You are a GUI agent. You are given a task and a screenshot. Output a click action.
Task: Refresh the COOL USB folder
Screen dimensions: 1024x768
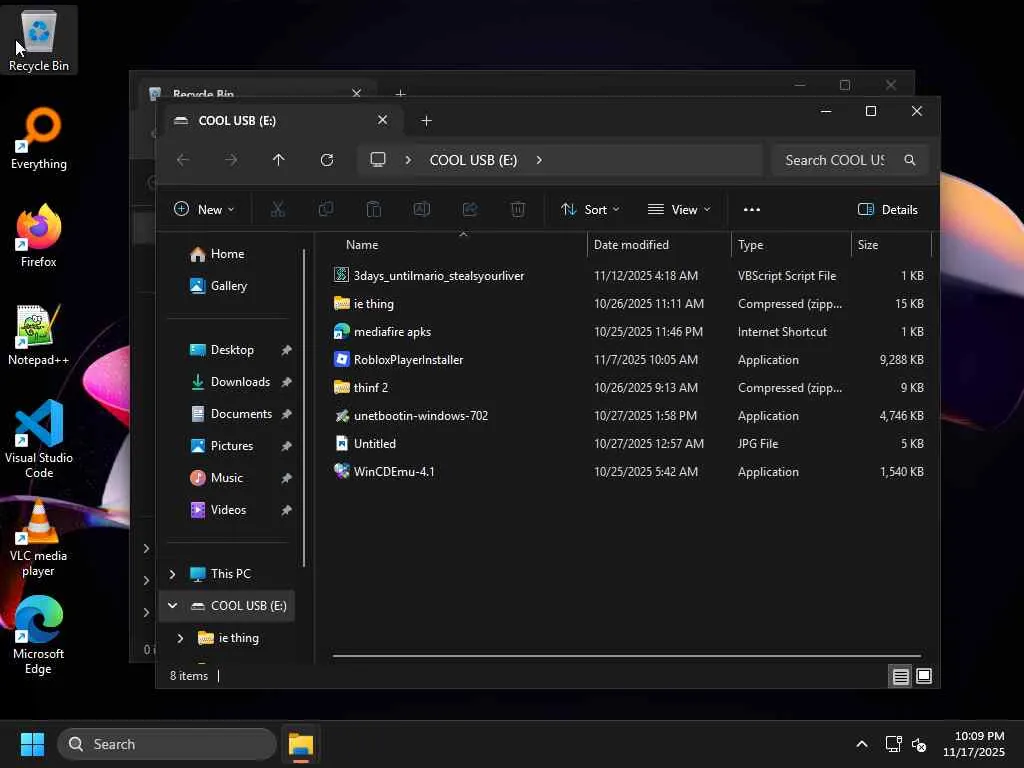pos(327,160)
